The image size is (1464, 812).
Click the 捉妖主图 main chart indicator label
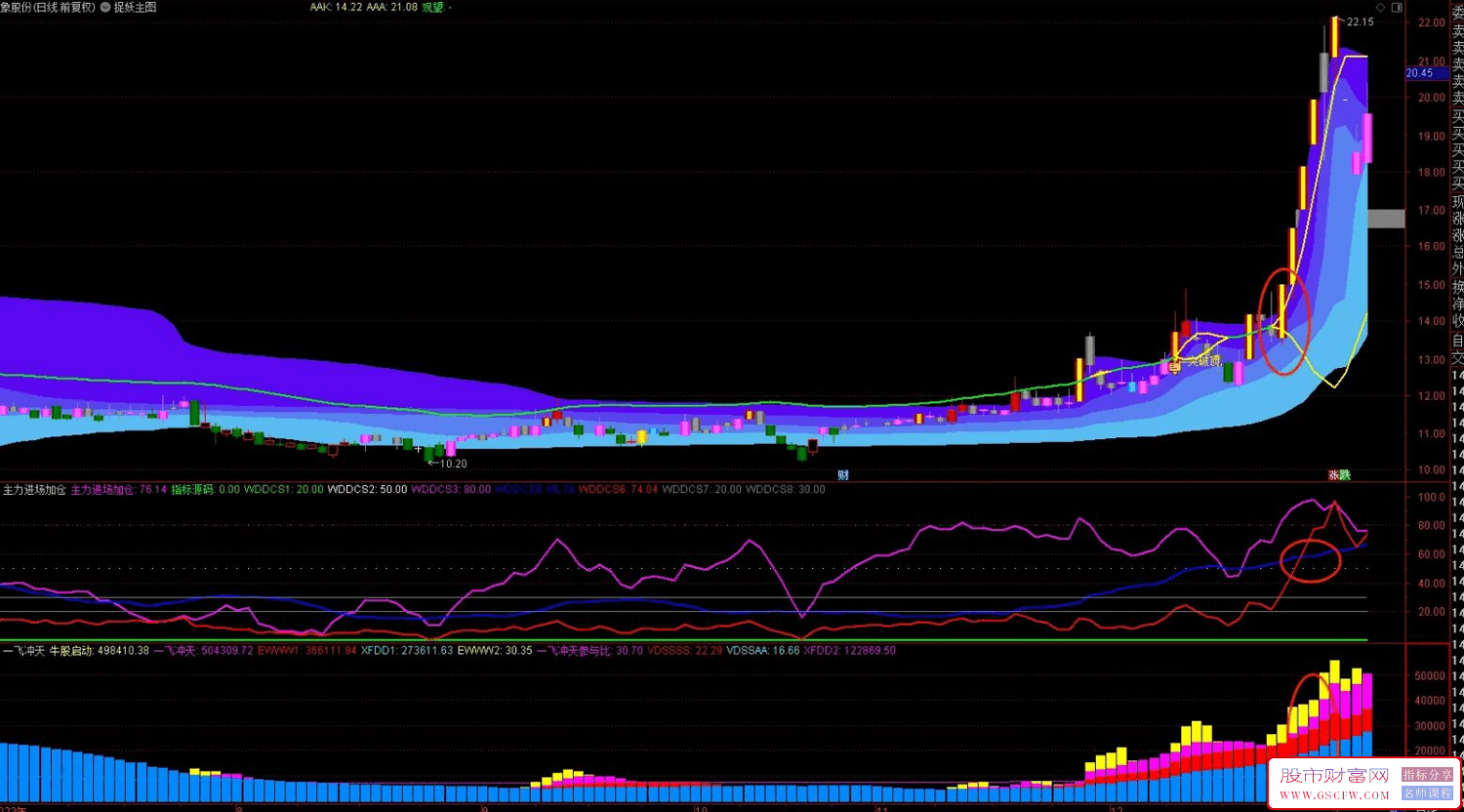[135, 7]
